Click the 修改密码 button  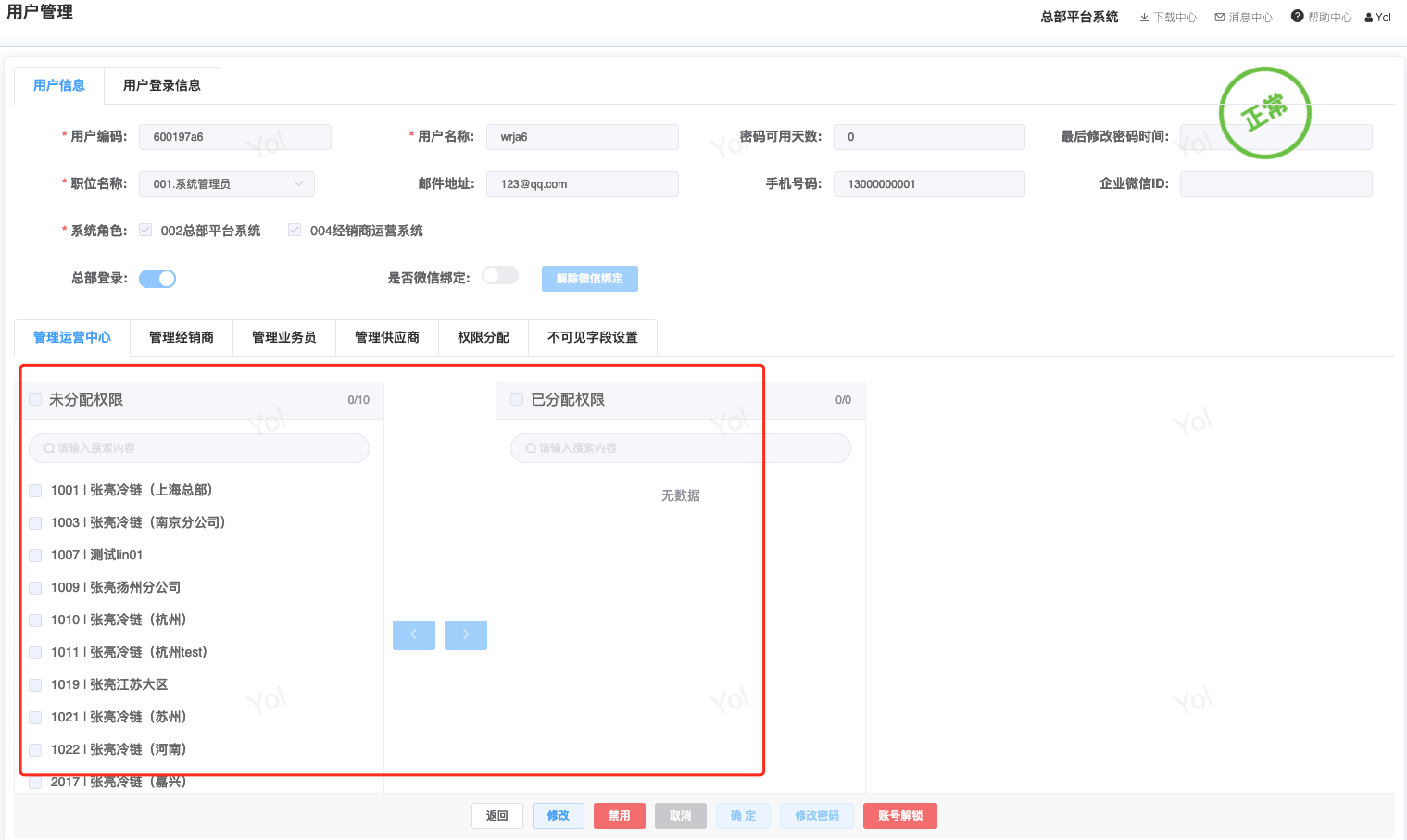tap(817, 816)
